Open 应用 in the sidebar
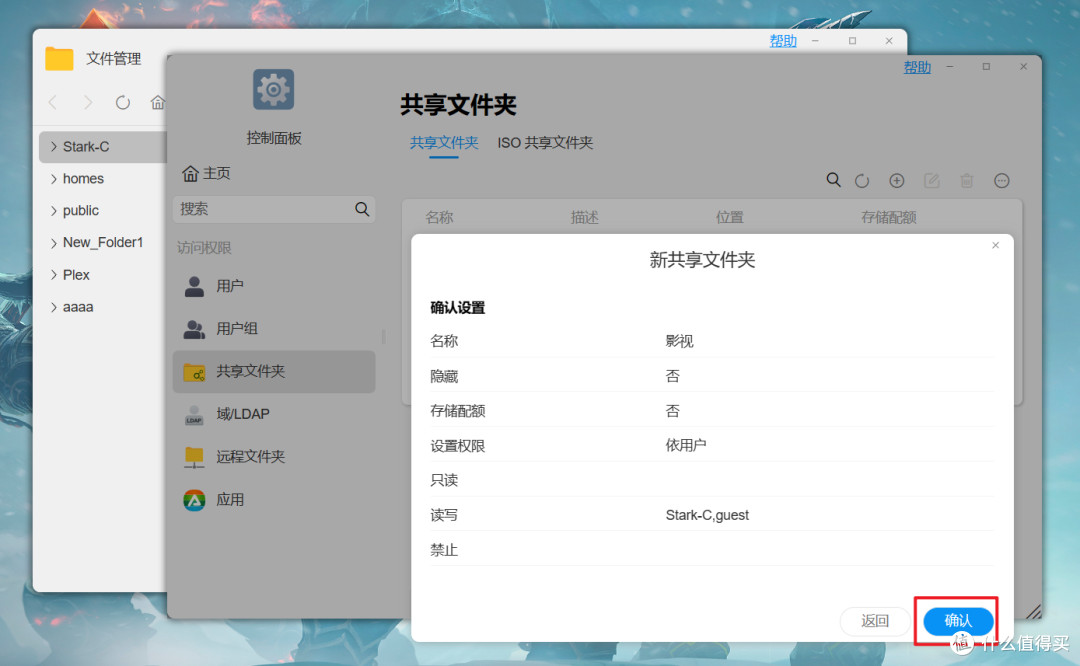Viewport: 1080px width, 666px height. (x=273, y=499)
